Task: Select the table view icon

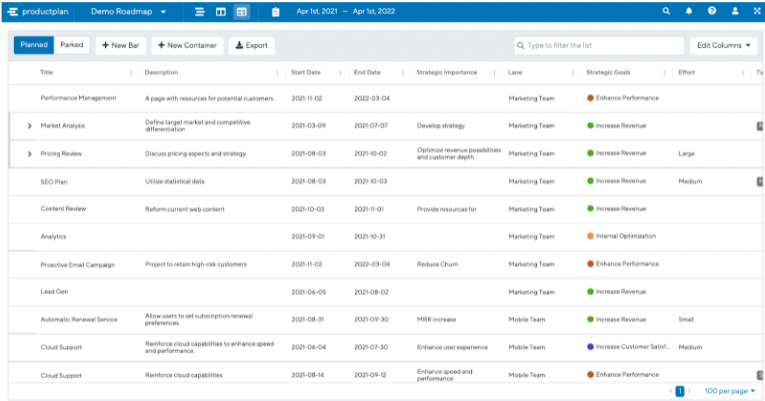Action: click(x=241, y=11)
